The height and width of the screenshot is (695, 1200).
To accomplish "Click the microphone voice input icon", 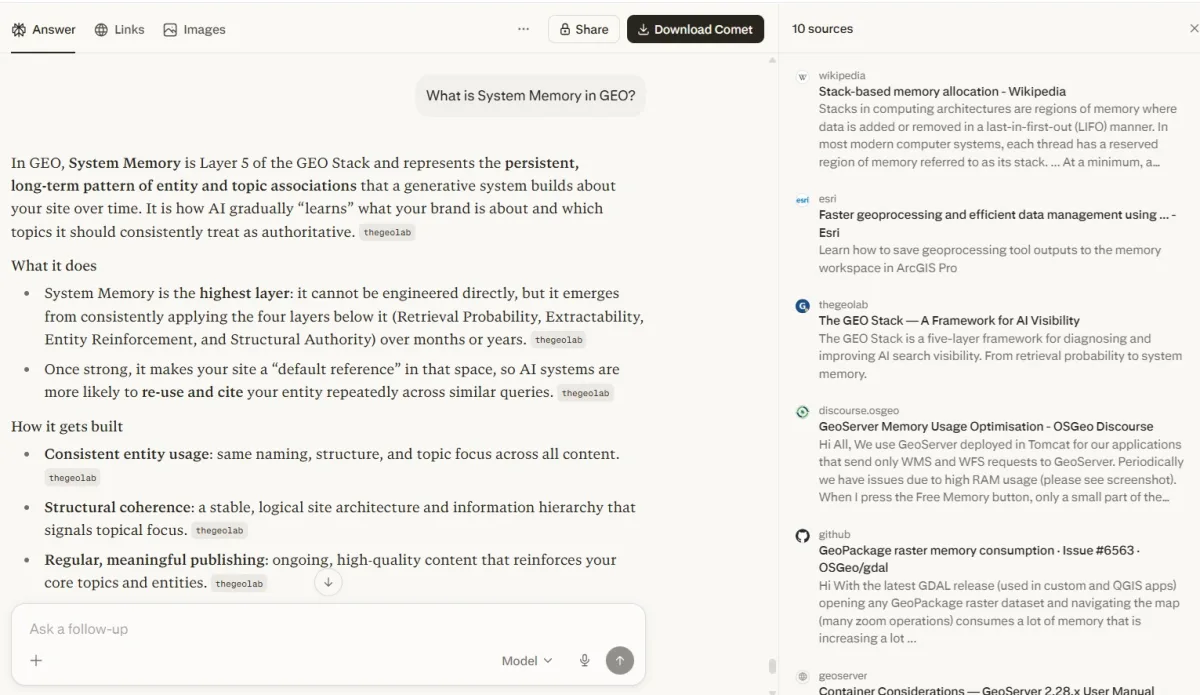I will [585, 661].
